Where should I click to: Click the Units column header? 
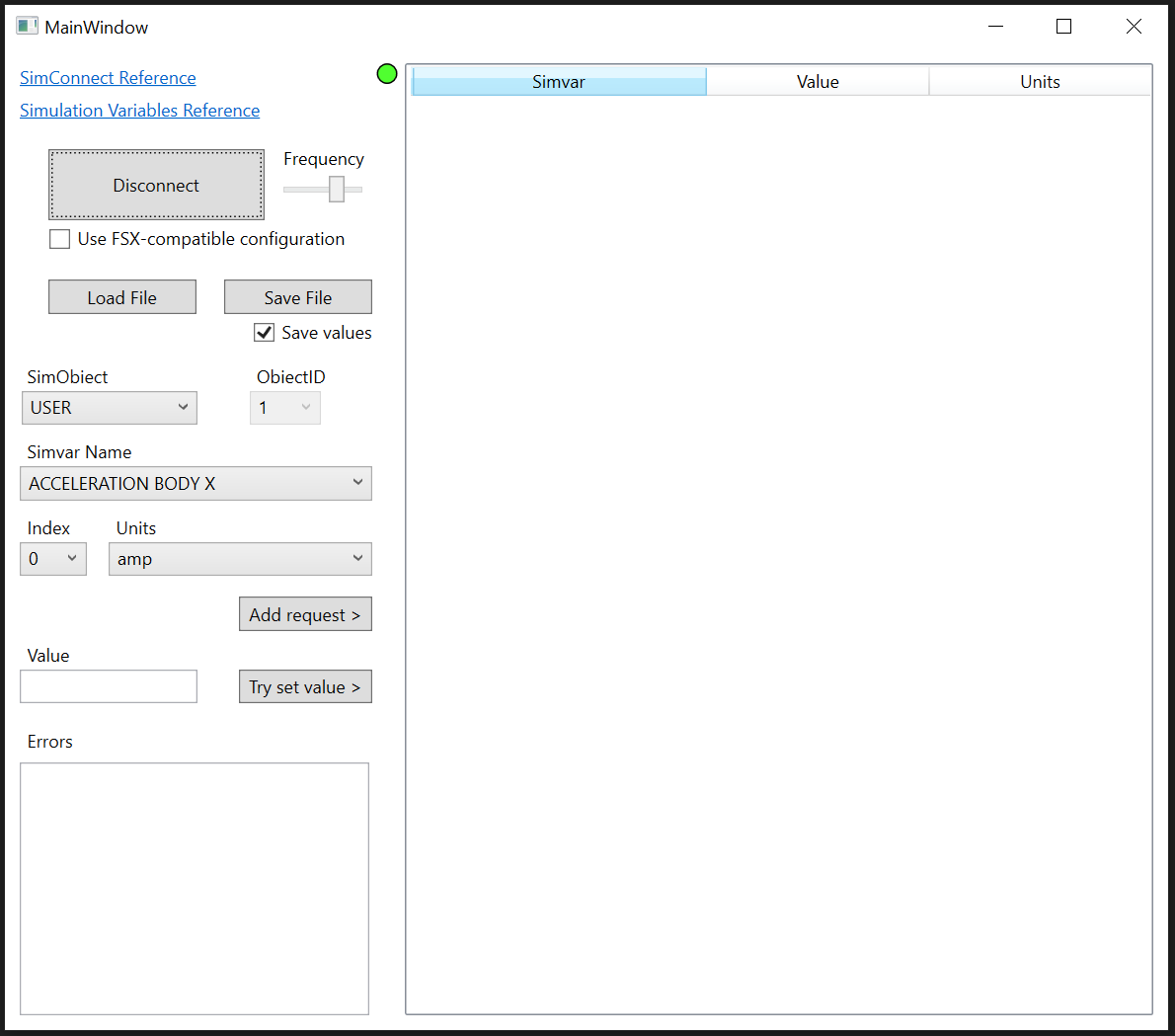pos(1040,81)
